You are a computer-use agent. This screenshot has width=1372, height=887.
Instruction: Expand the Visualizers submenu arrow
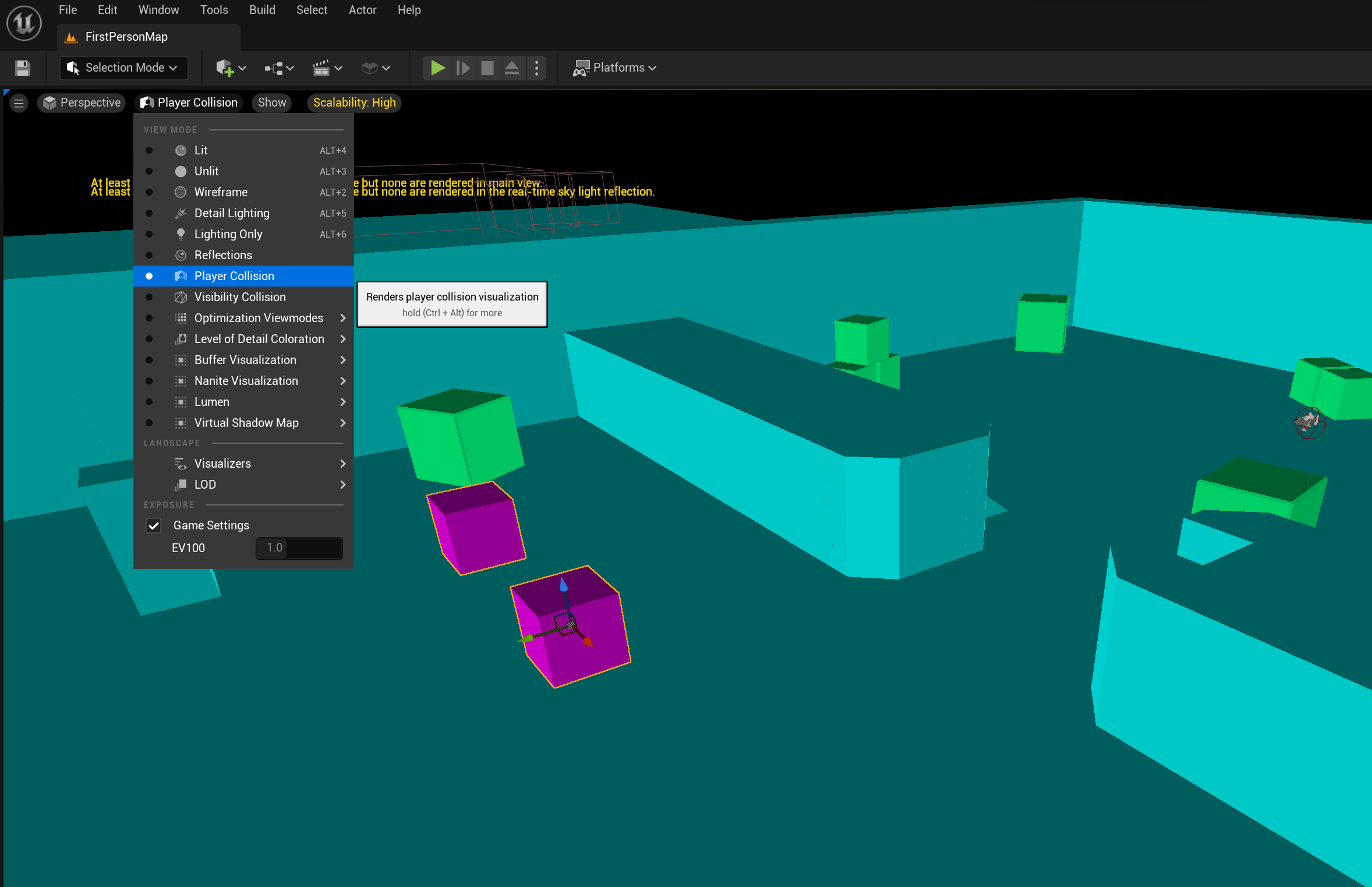pos(343,464)
